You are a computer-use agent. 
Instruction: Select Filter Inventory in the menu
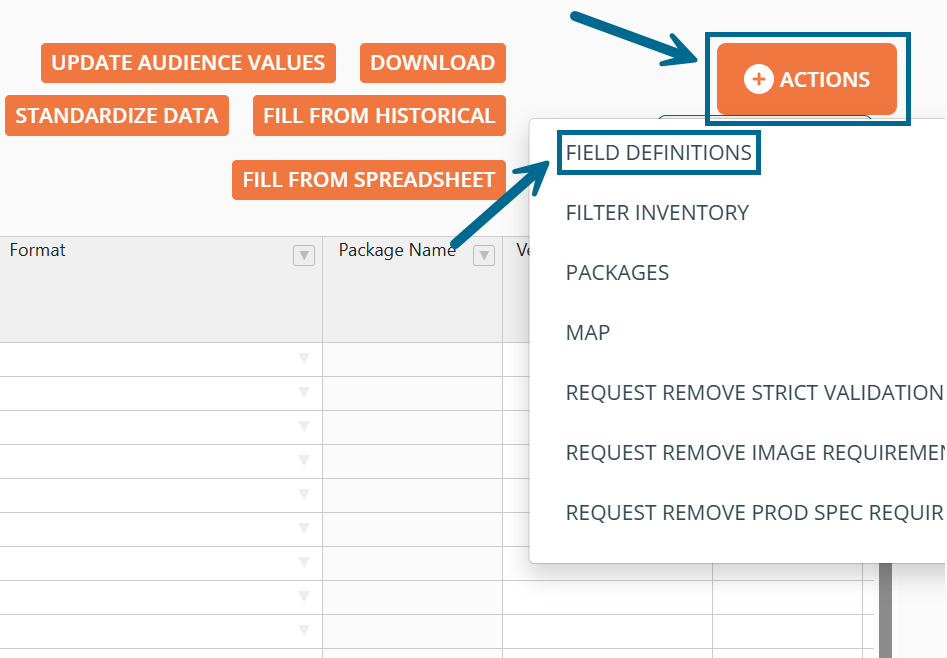657,213
